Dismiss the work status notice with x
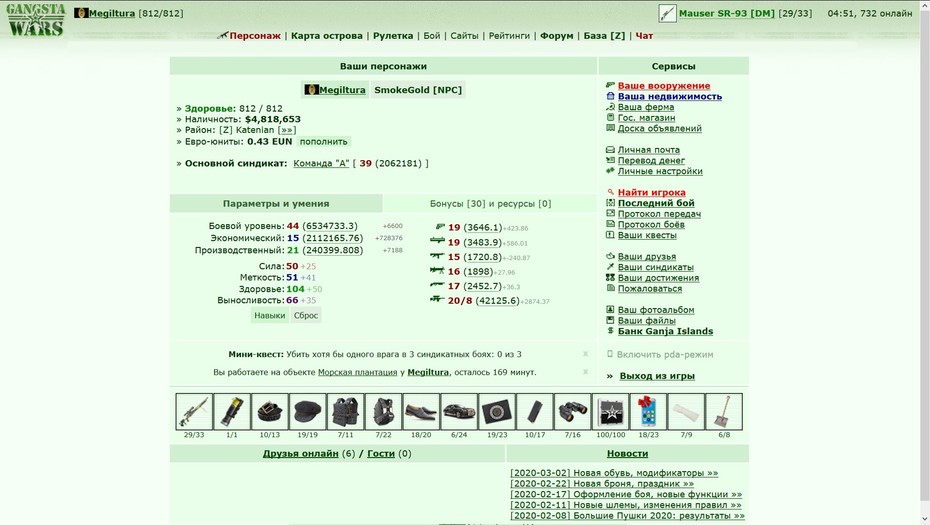The width and height of the screenshot is (930, 525). pyautogui.click(x=585, y=372)
